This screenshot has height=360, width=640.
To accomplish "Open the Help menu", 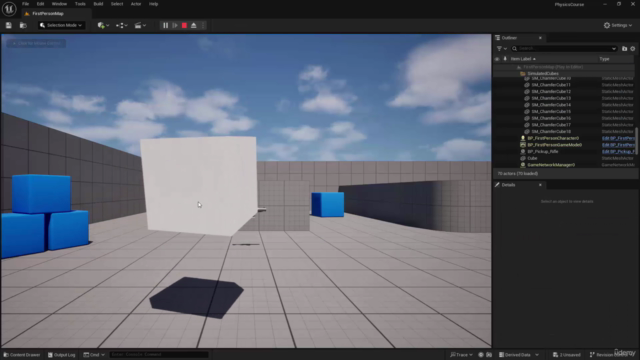I will pos(153,4).
